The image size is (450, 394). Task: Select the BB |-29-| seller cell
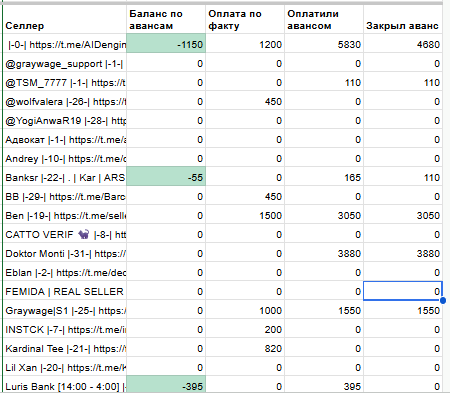point(65,195)
